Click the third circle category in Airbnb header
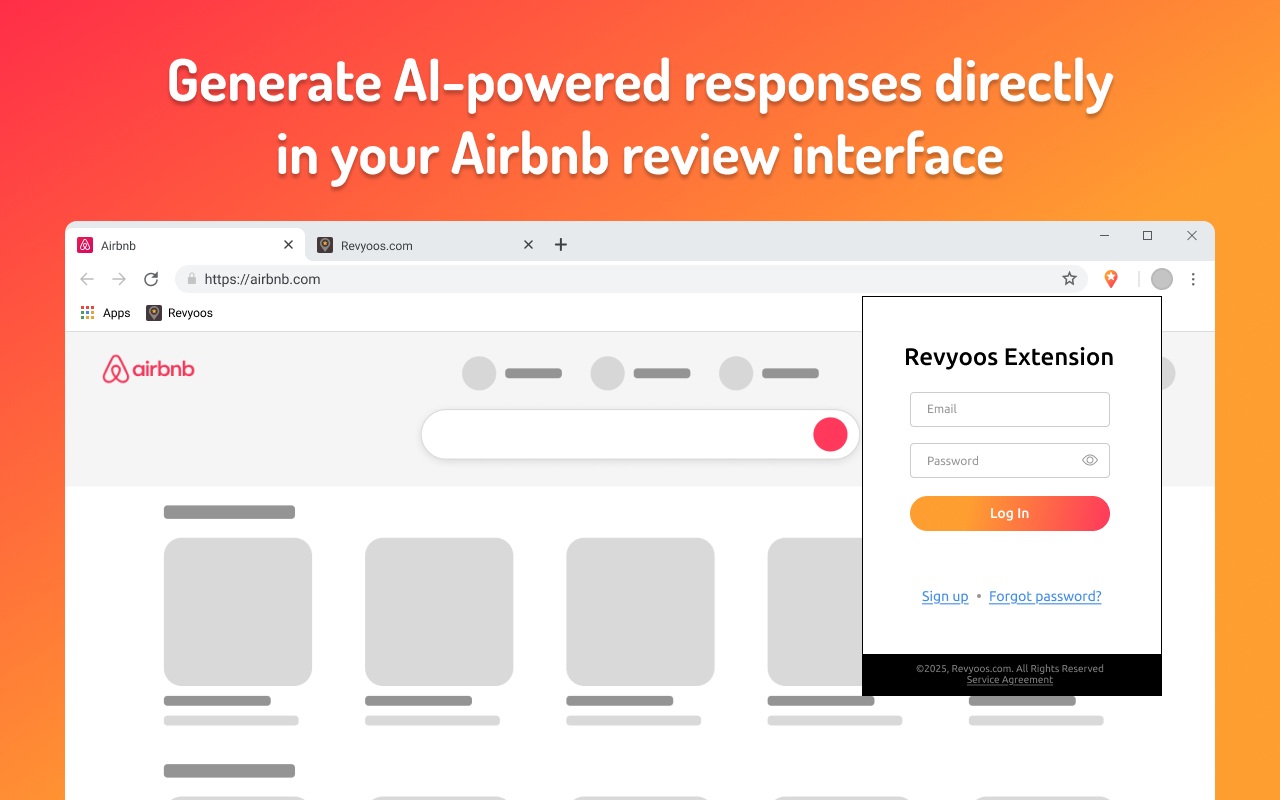The height and width of the screenshot is (800, 1280). [x=736, y=373]
